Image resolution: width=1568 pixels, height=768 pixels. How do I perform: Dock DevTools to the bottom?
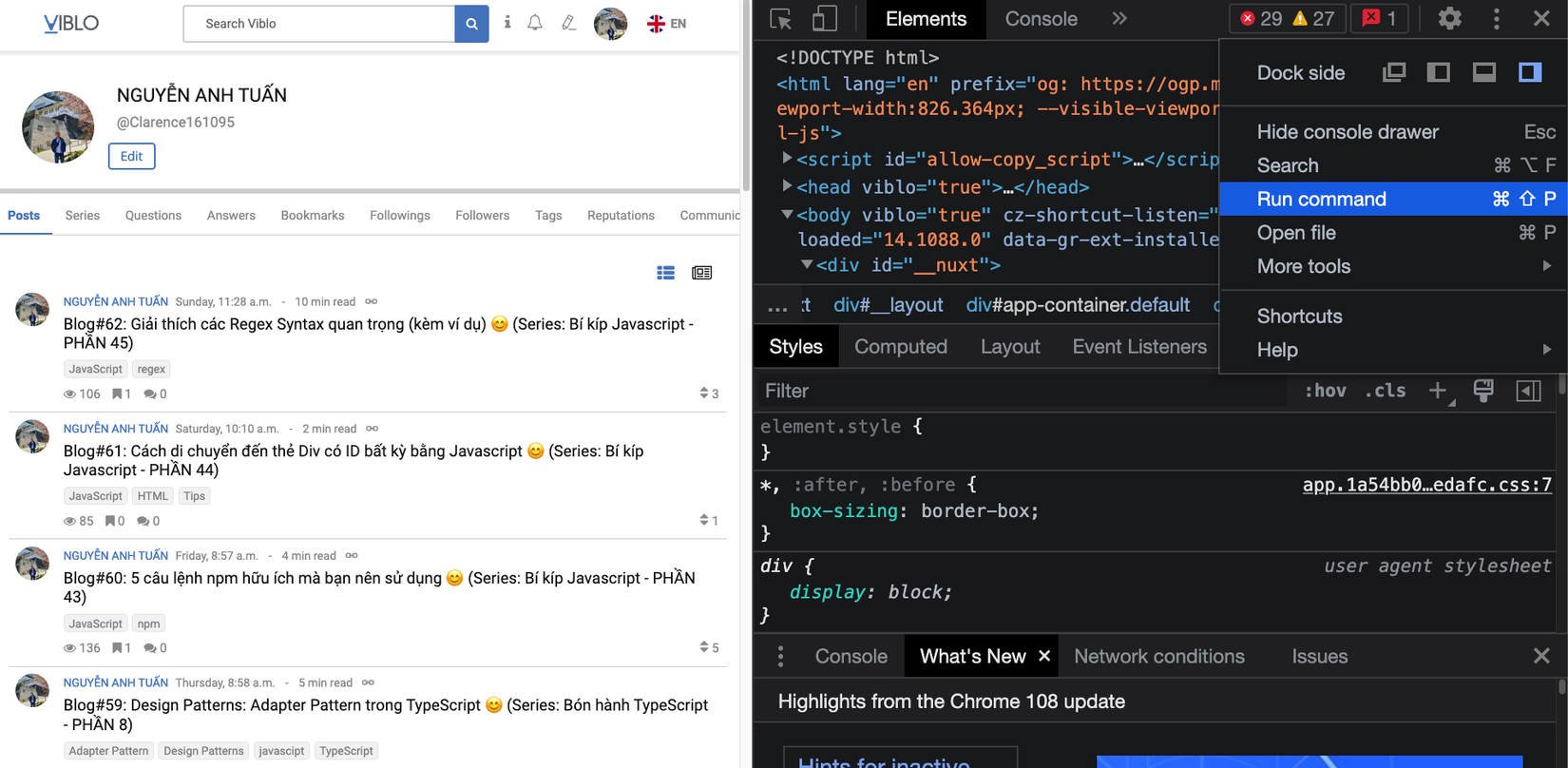click(1484, 72)
